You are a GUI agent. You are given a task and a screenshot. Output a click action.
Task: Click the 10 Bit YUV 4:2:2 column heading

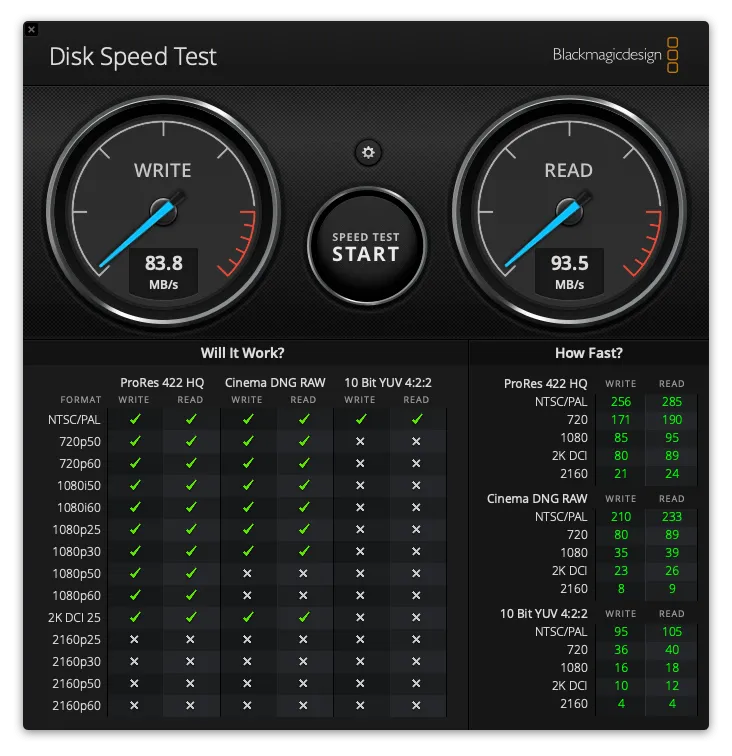(388, 382)
